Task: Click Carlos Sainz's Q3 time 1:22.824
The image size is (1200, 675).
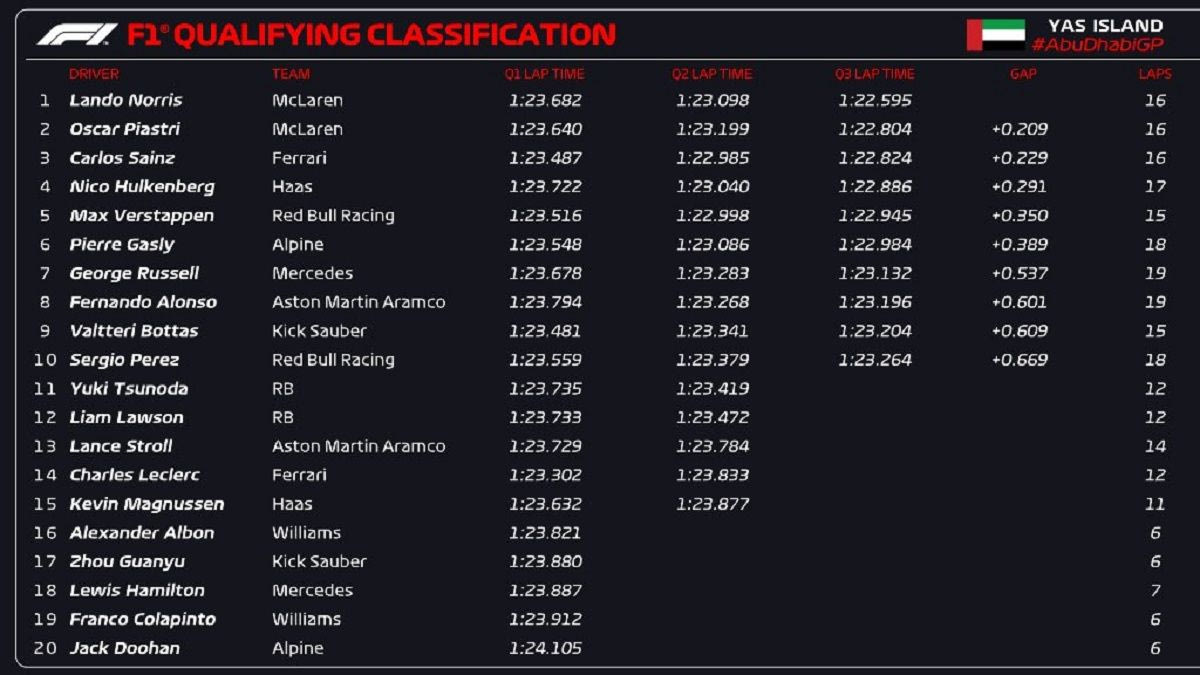Action: (x=875, y=158)
